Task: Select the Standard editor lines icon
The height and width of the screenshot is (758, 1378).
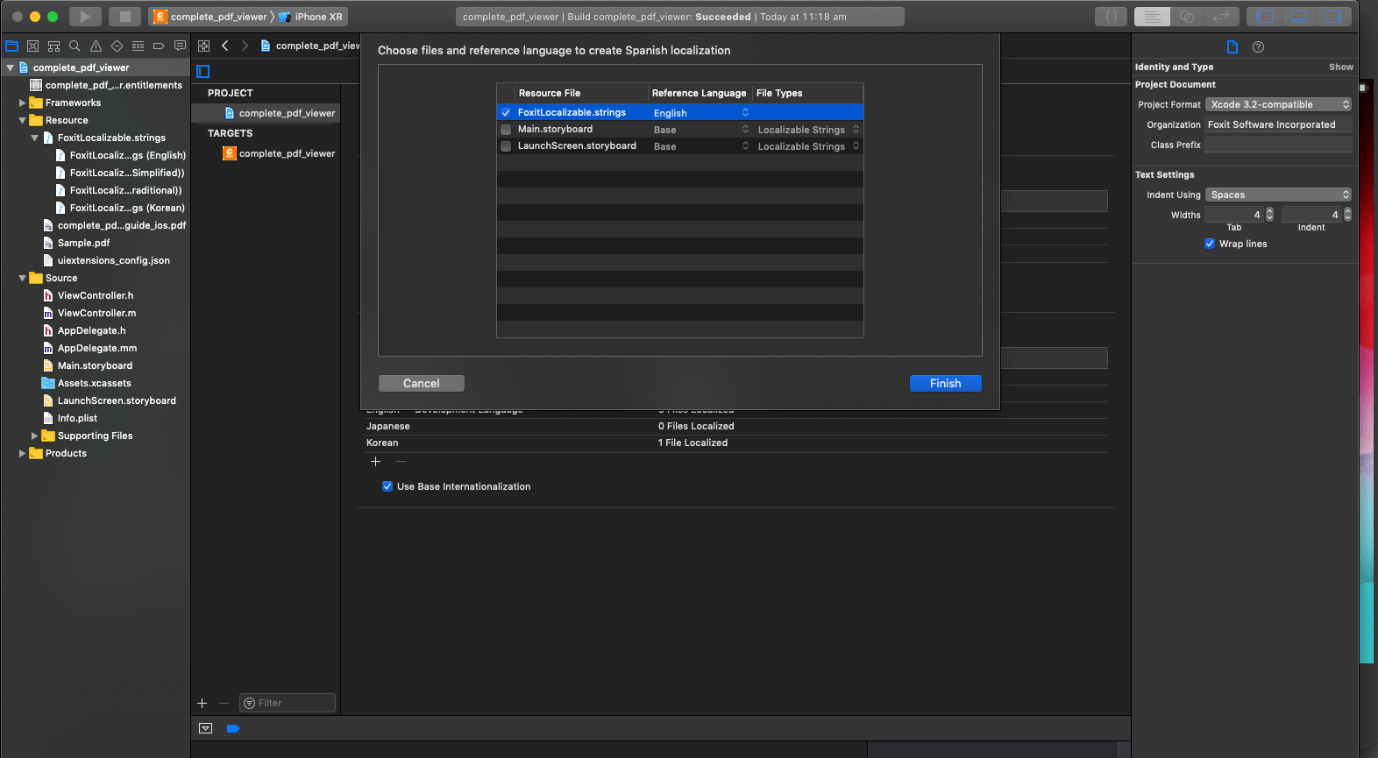Action: point(1153,17)
